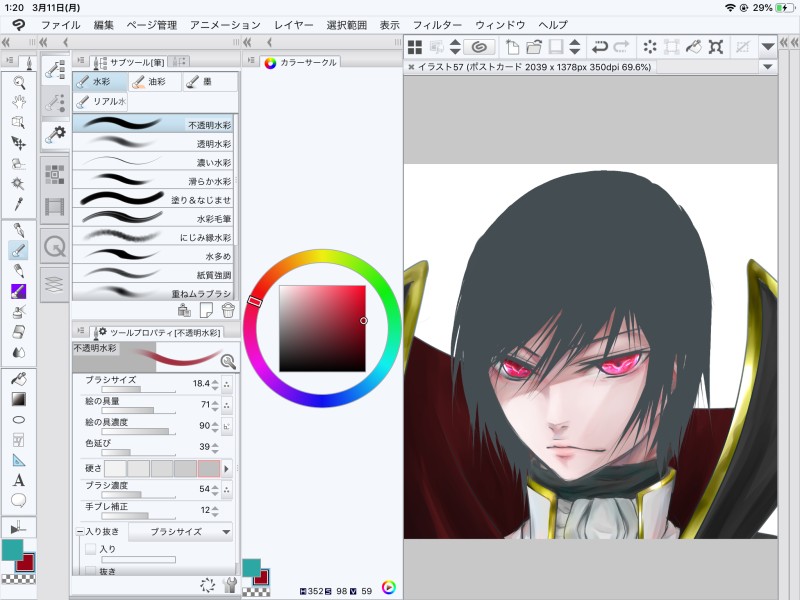Select the Zoom magnifier tool
This screenshot has width=800, height=600.
click(x=19, y=82)
